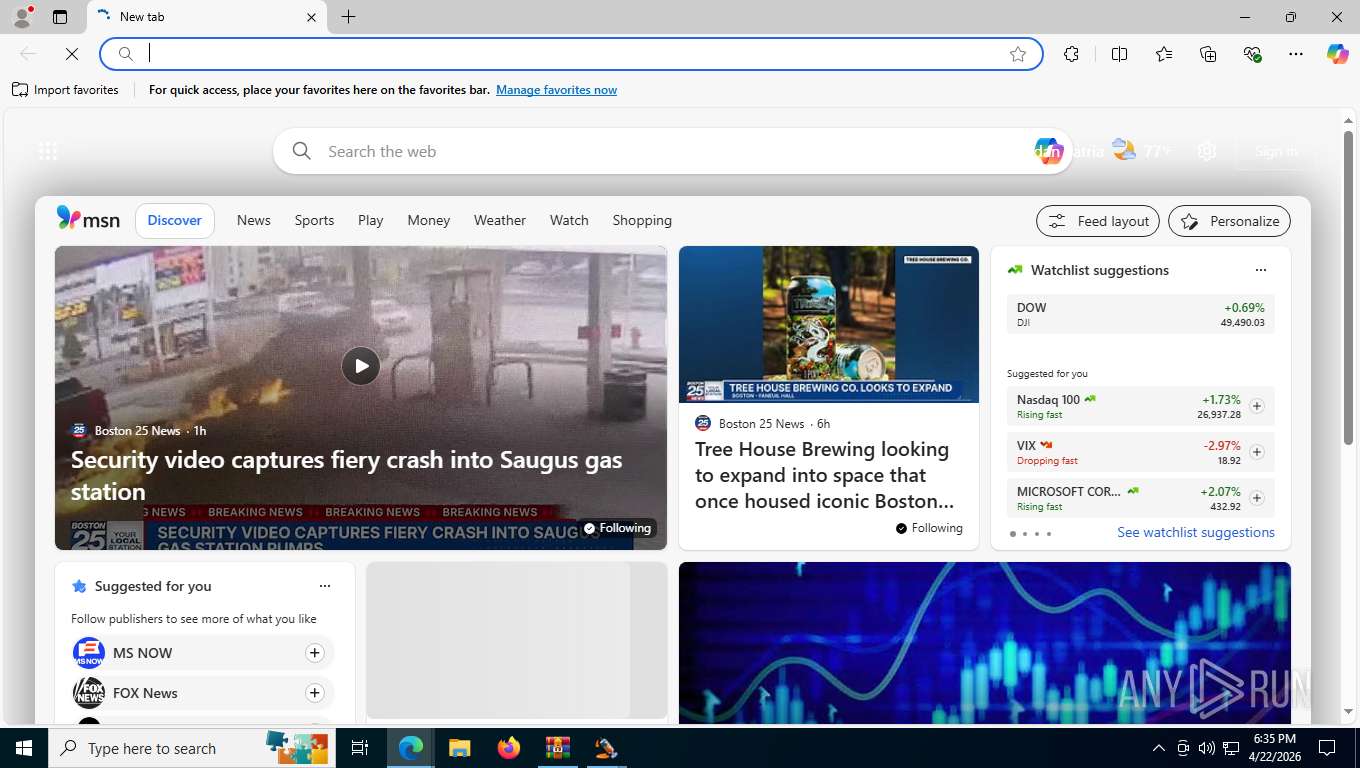
Task: Open File Explorer from taskbar
Action: (459, 748)
